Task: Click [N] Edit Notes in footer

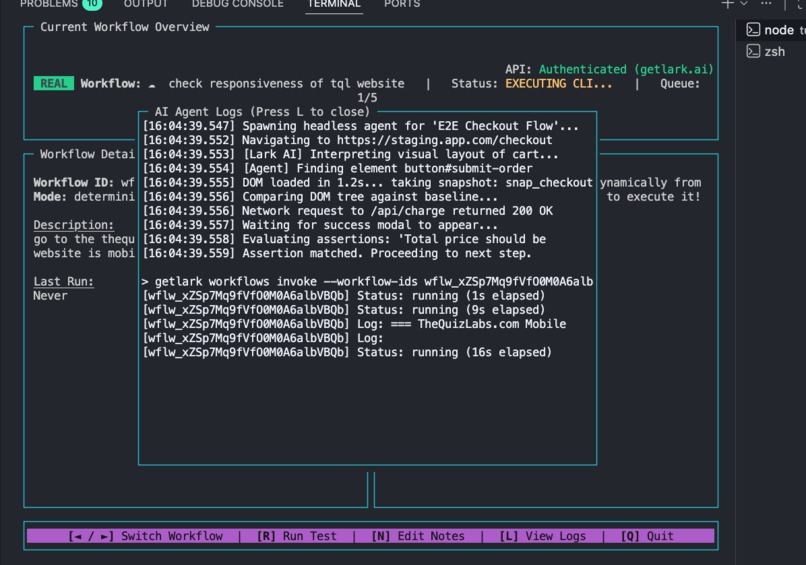Action: tap(418, 536)
